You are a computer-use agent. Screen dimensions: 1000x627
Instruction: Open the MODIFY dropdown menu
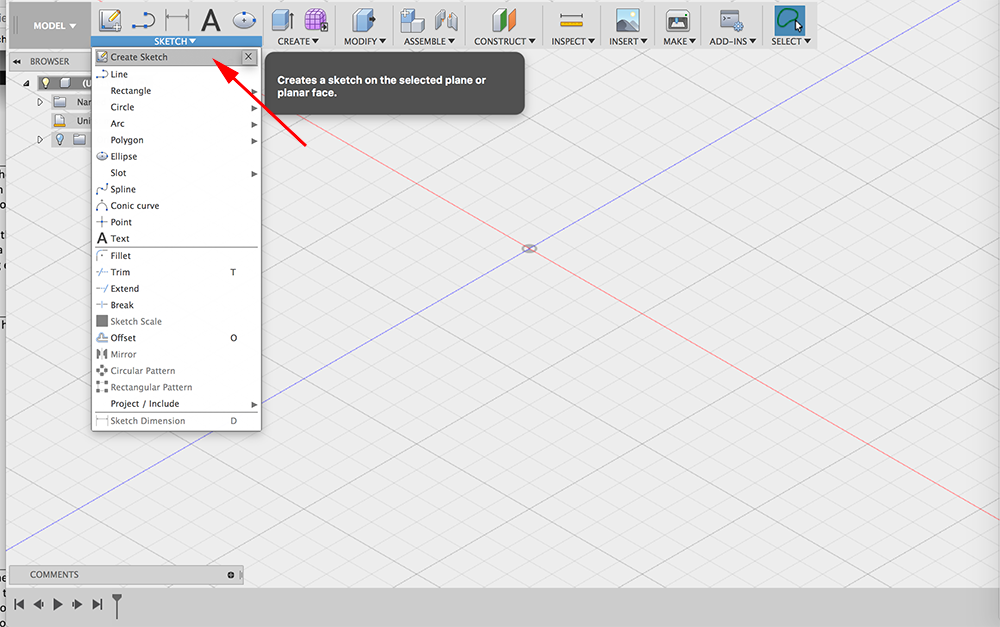click(x=365, y=41)
